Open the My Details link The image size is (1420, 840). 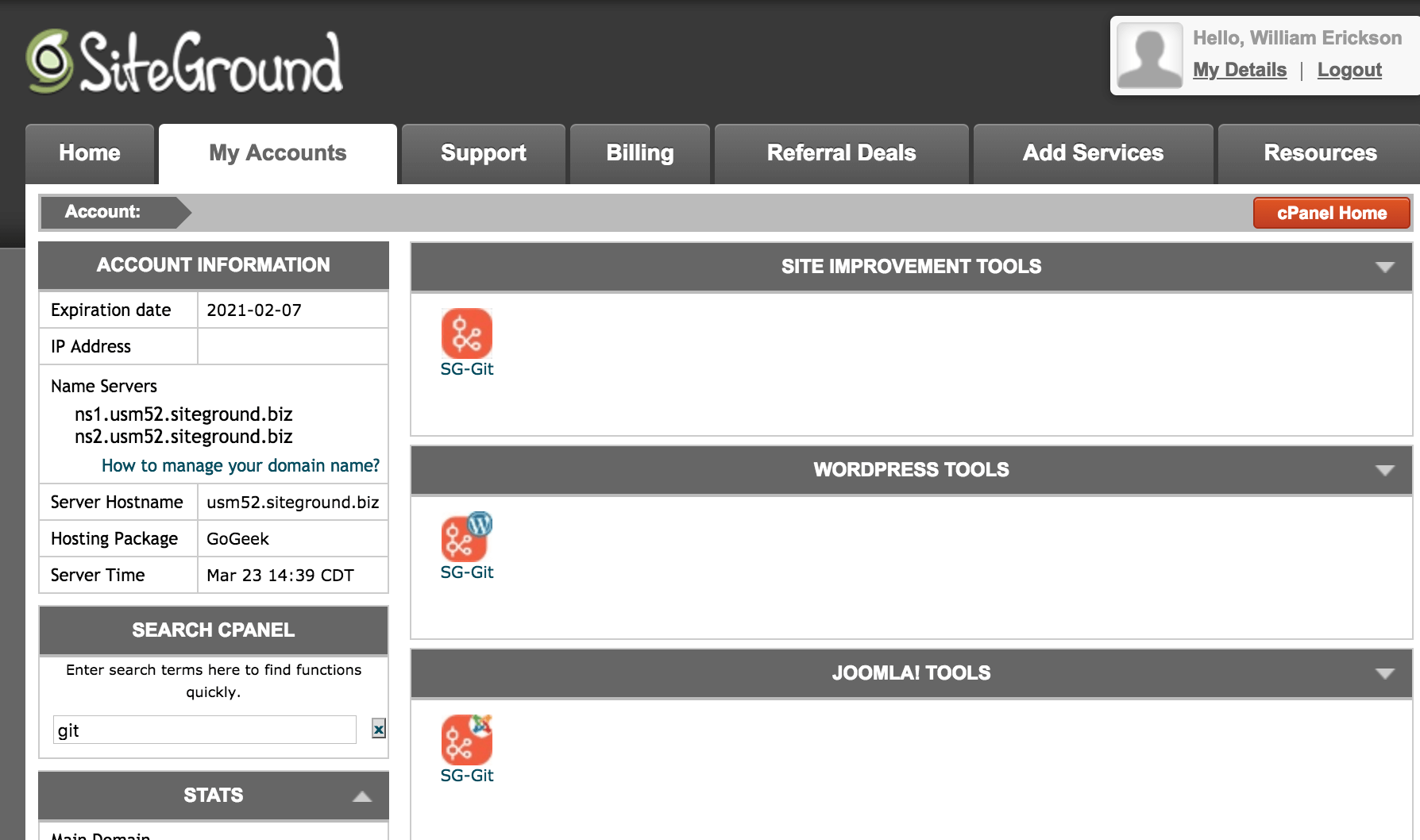coord(1240,70)
